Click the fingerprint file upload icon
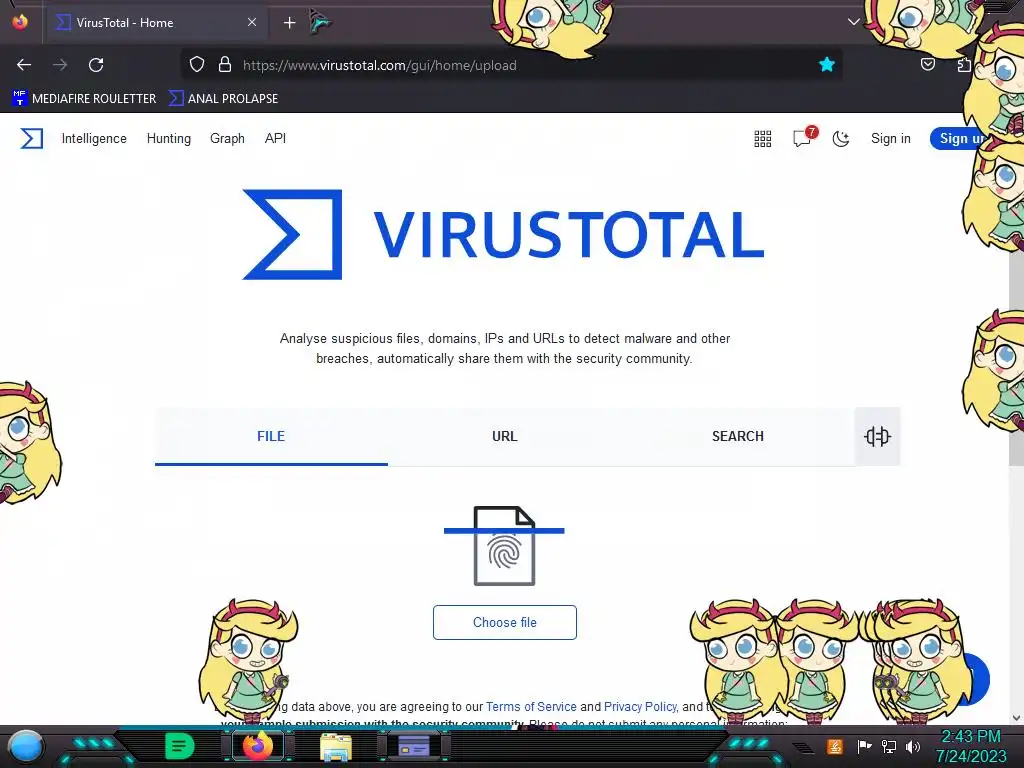The image size is (1024, 768). tap(504, 546)
